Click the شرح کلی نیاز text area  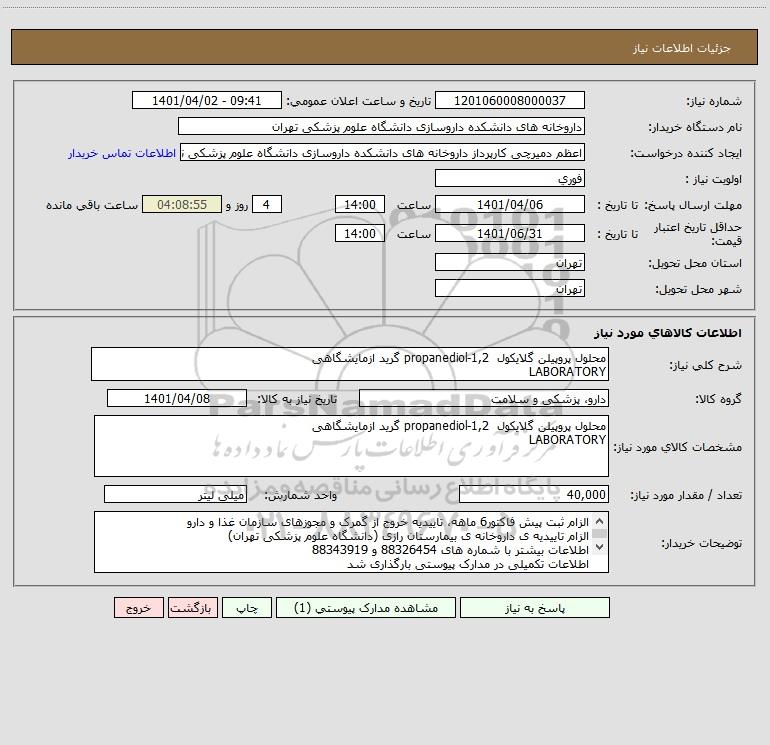[x=350, y=364]
